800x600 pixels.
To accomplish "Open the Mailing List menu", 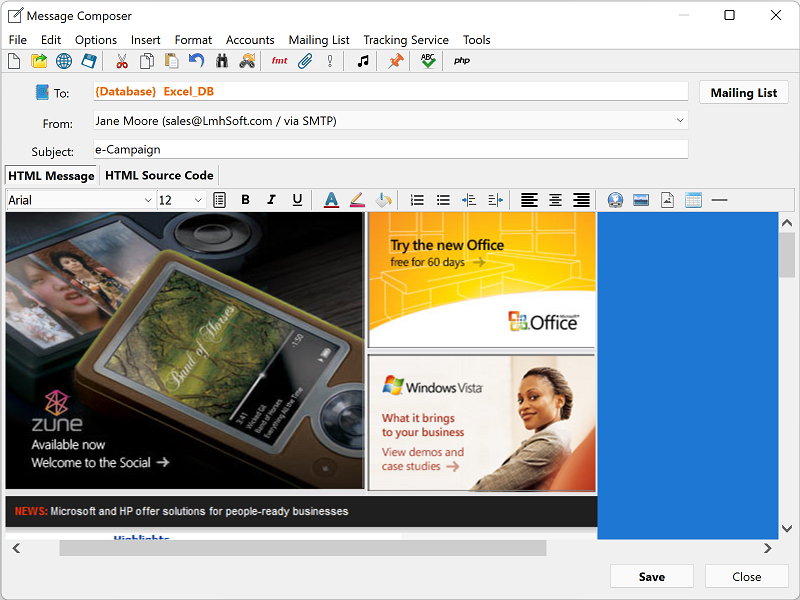I will (319, 40).
